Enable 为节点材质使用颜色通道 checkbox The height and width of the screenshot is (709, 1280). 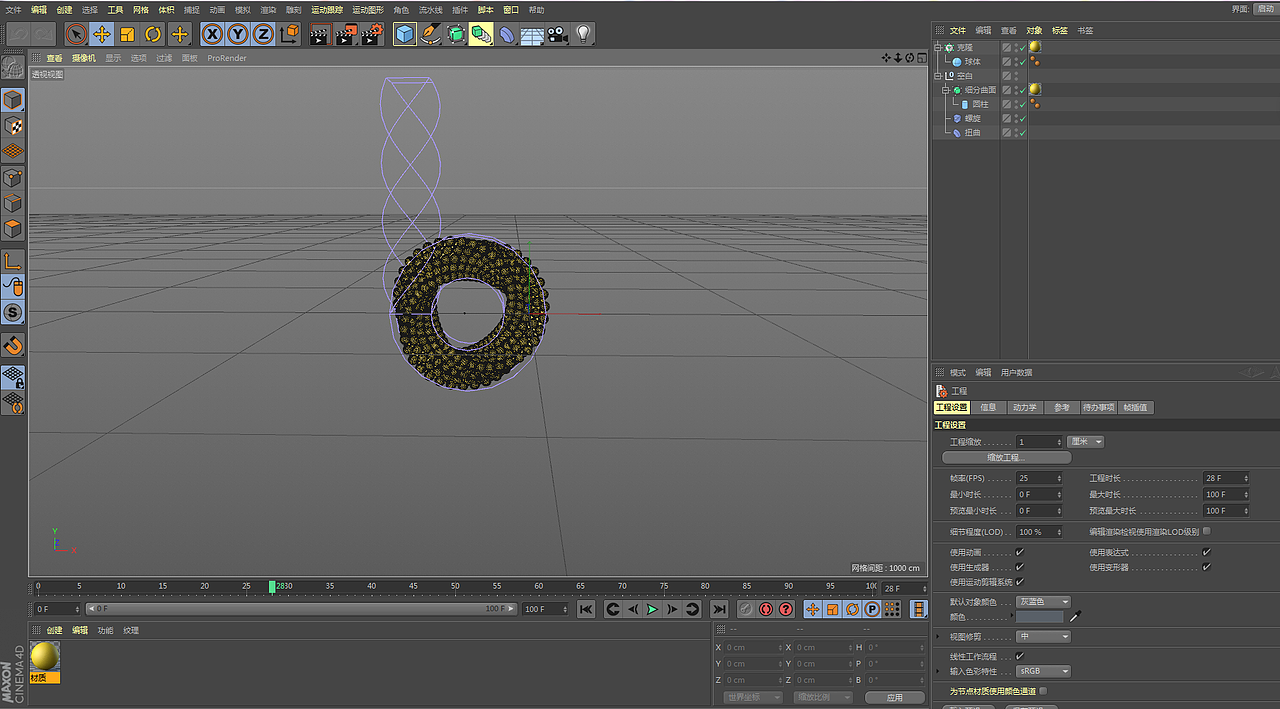tap(1044, 691)
